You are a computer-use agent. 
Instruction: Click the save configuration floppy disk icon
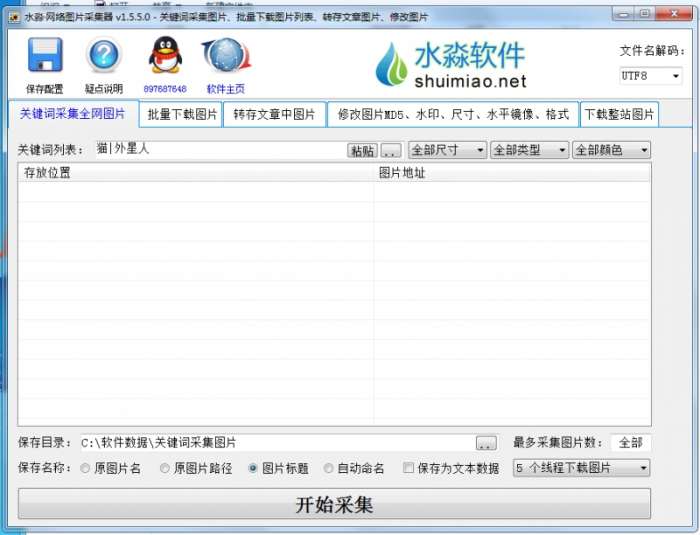(45, 55)
